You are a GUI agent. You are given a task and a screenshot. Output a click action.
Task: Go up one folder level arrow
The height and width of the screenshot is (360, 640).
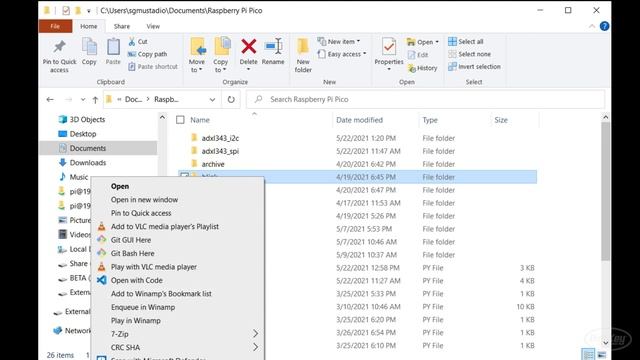pyautogui.click(x=95, y=99)
